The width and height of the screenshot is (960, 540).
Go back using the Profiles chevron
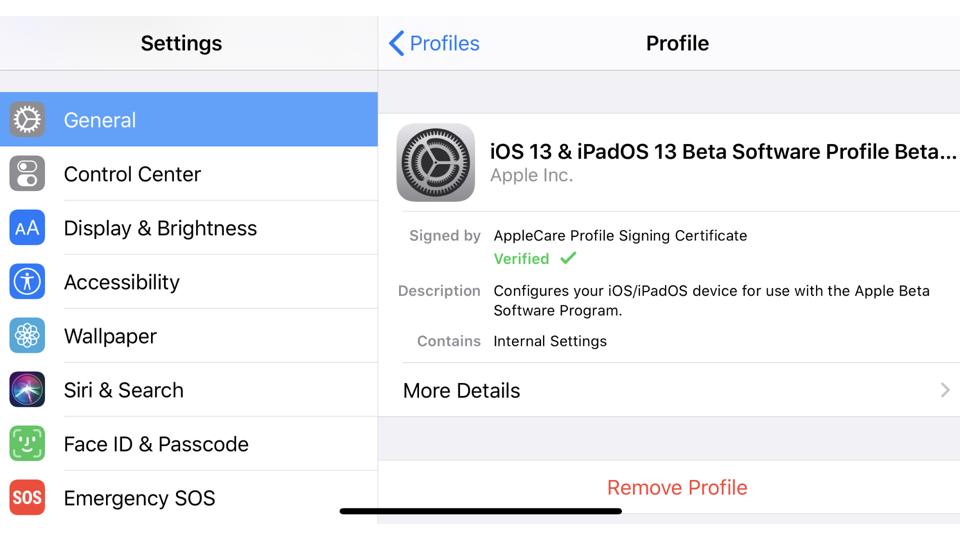[x=397, y=43]
